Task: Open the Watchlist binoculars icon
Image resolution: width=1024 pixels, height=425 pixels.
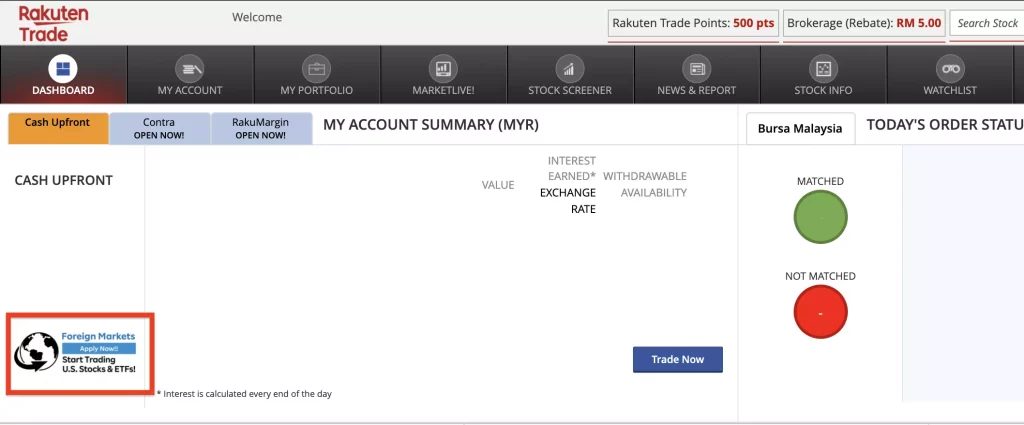Action: click(950, 68)
